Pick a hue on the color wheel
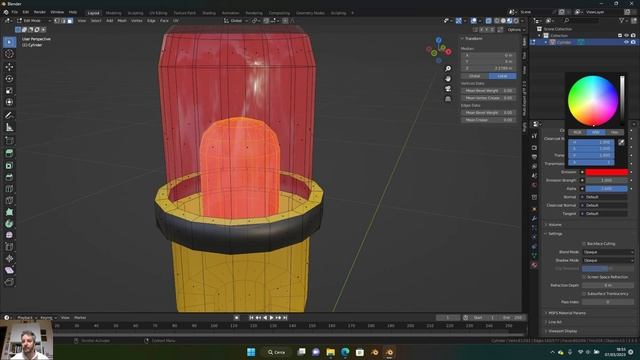This screenshot has width=640, height=360. [x=593, y=100]
